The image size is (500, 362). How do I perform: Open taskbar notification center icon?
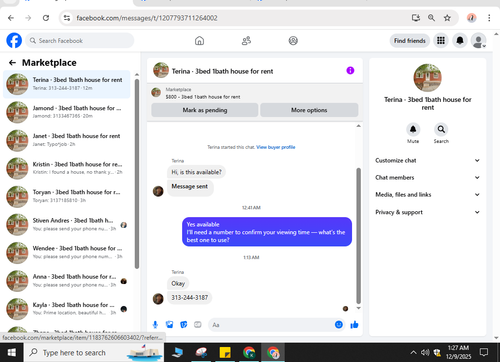484,352
